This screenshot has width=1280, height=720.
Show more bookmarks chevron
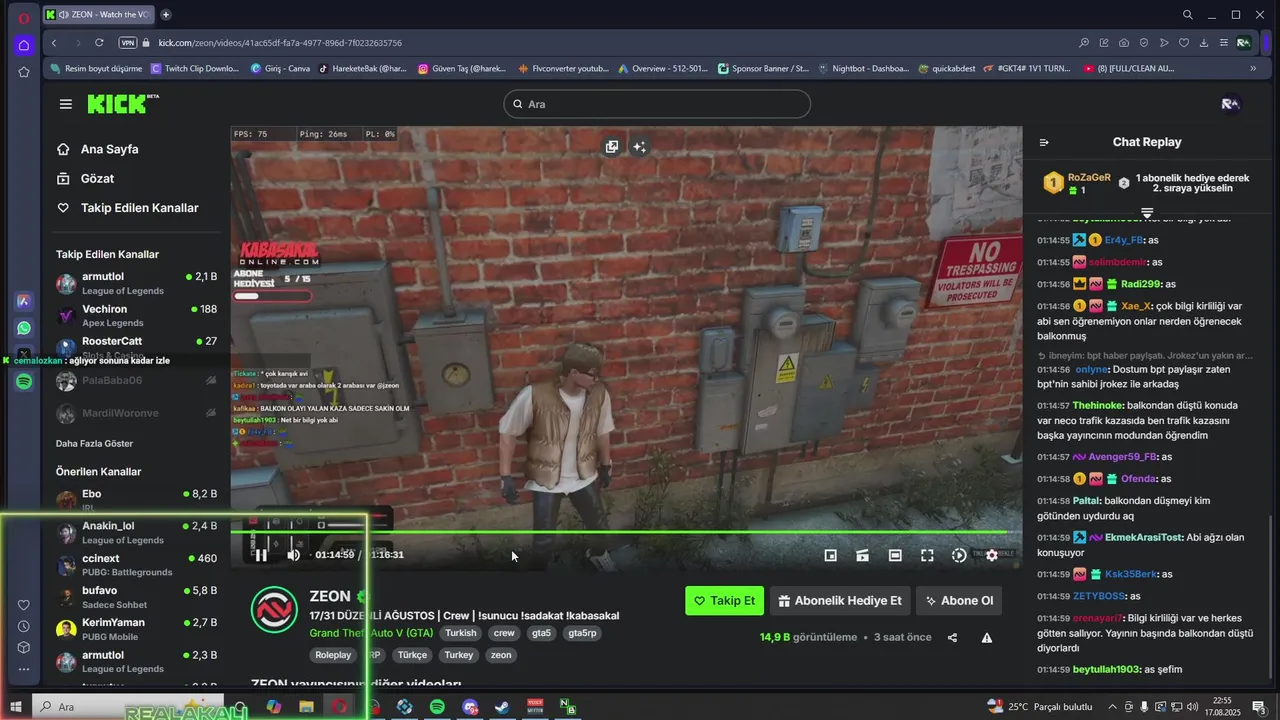(x=1253, y=68)
